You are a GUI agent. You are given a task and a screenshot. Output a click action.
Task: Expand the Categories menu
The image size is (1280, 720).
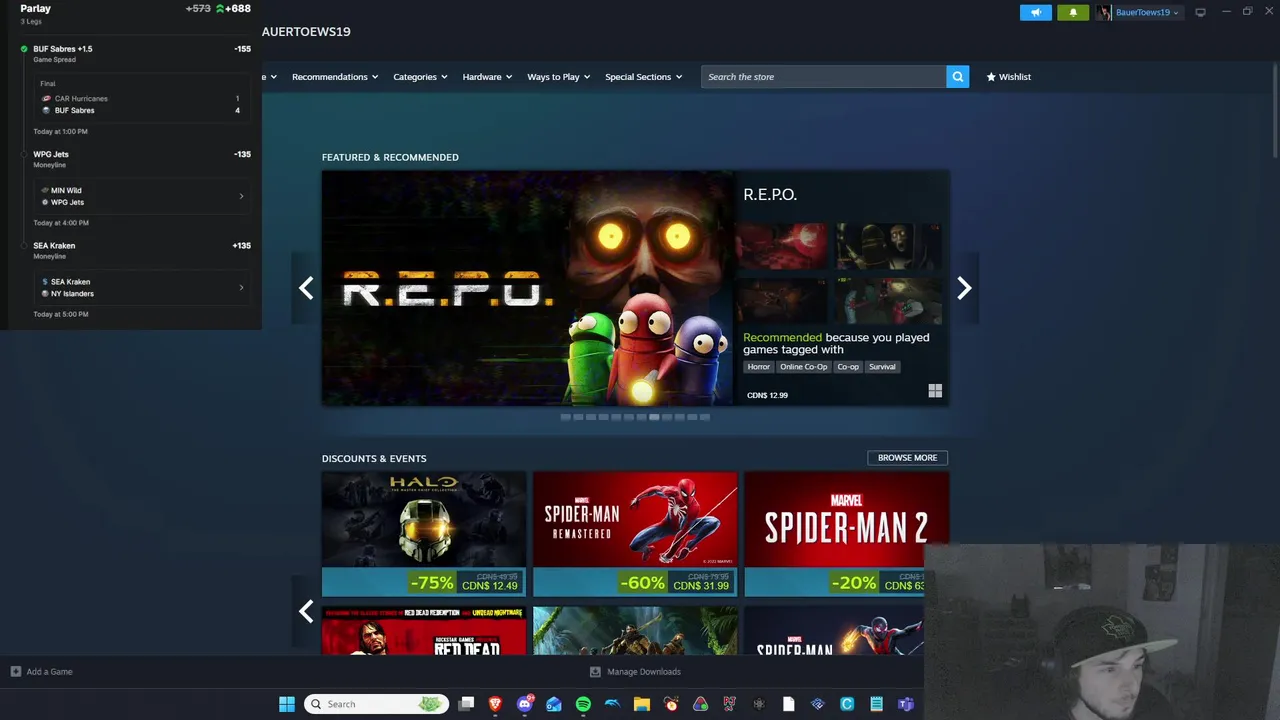(420, 77)
